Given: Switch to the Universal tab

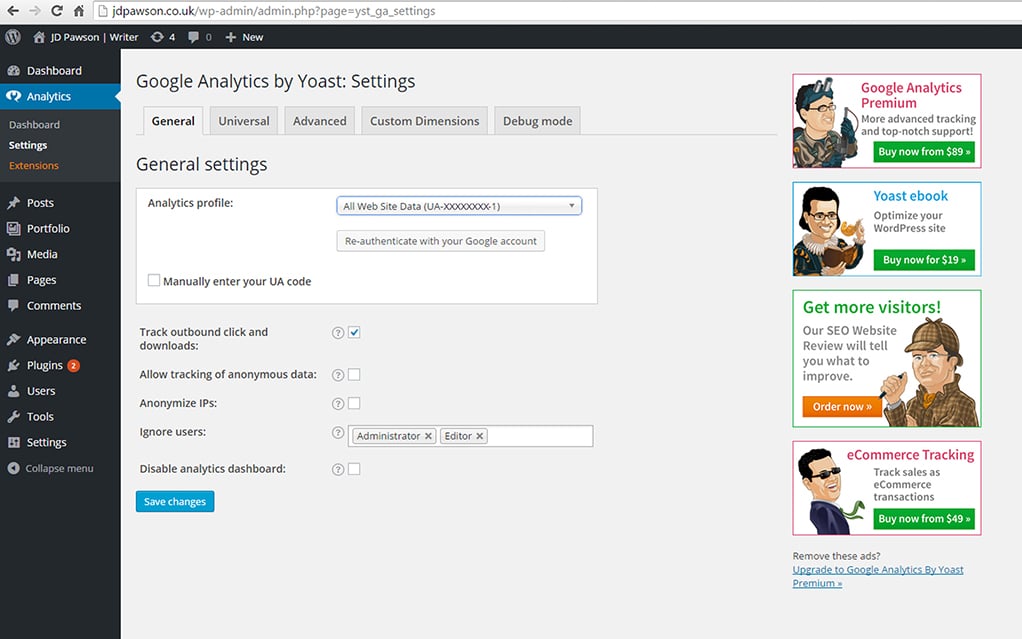Looking at the screenshot, I should (243, 120).
